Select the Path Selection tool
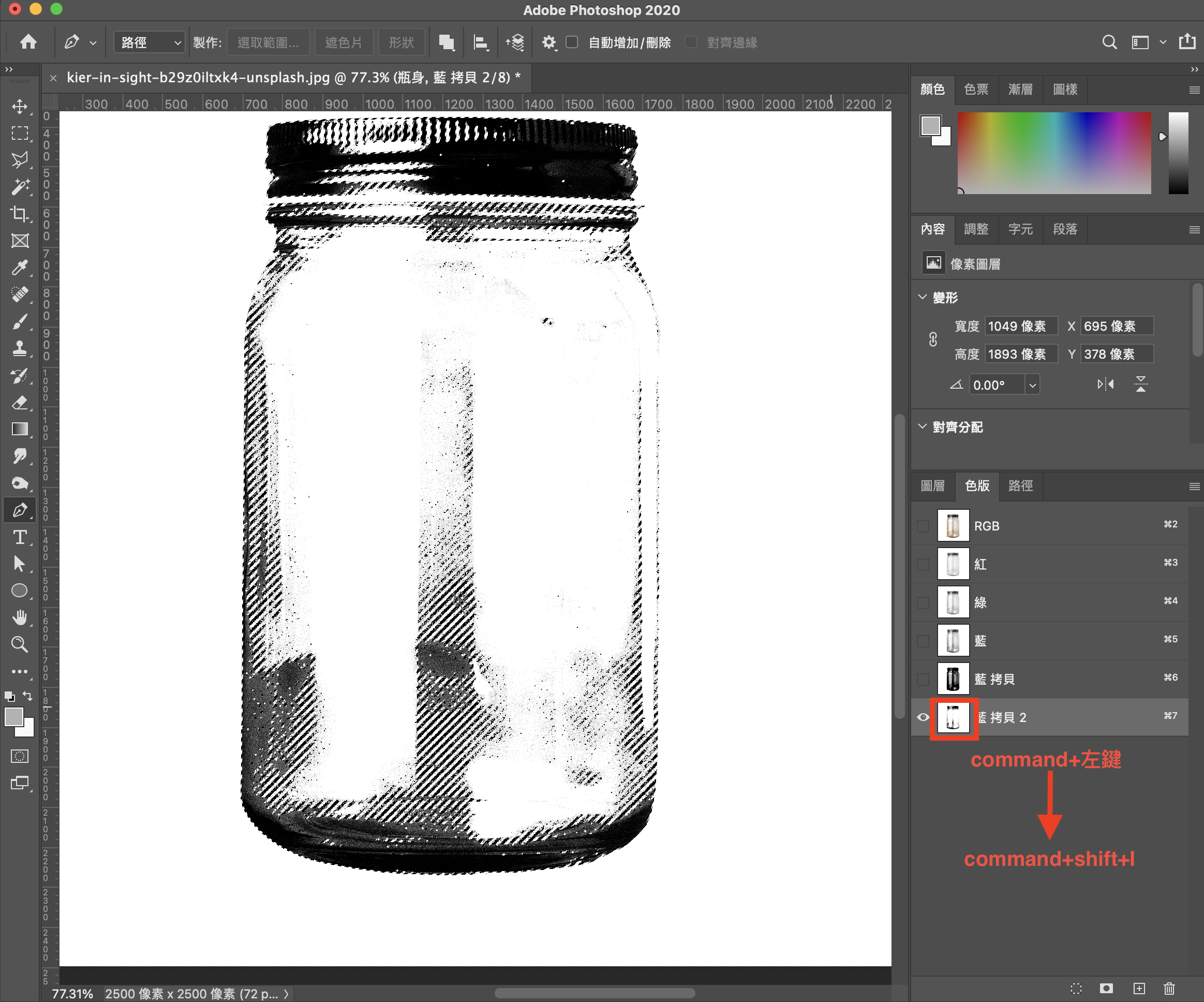Image resolution: width=1204 pixels, height=1002 pixels. click(x=20, y=564)
